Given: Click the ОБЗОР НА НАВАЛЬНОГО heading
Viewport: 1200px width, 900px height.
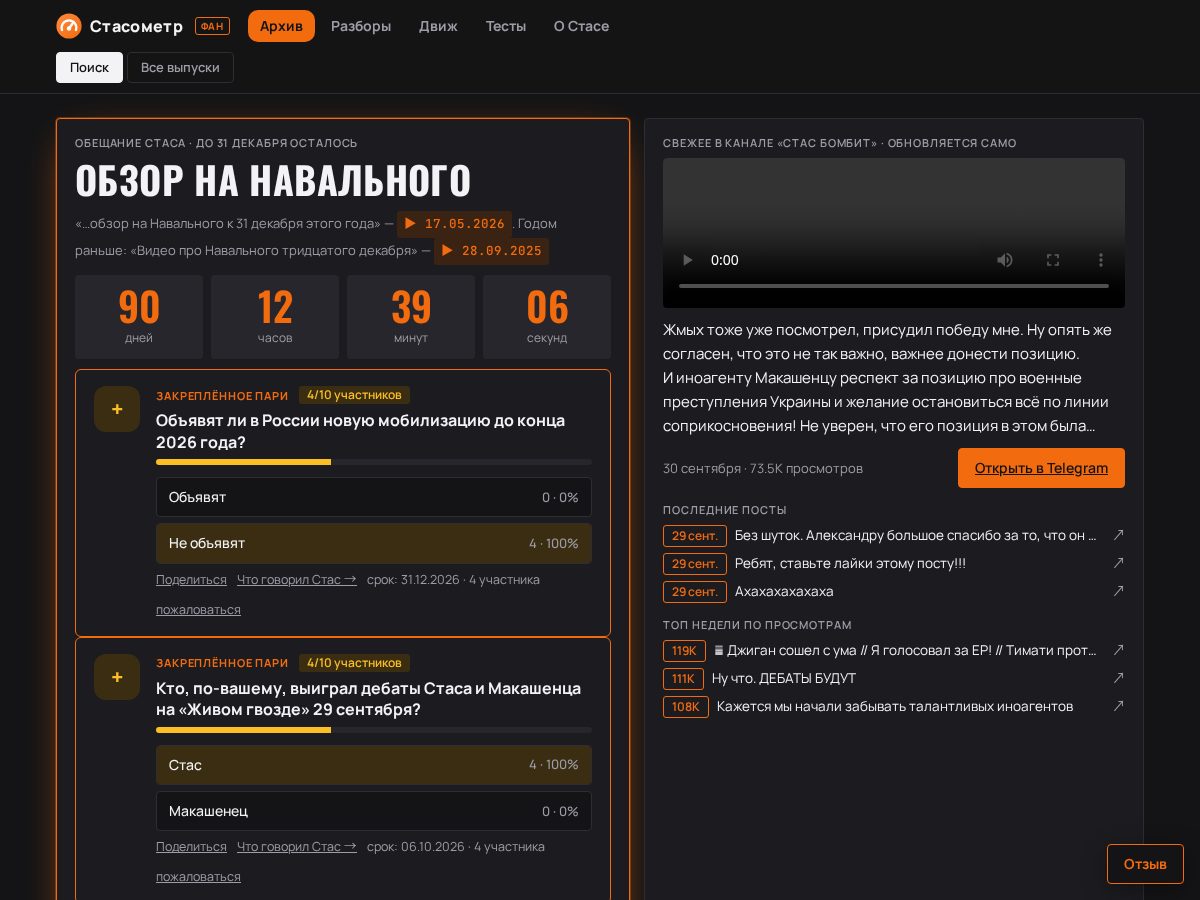Looking at the screenshot, I should [x=273, y=181].
